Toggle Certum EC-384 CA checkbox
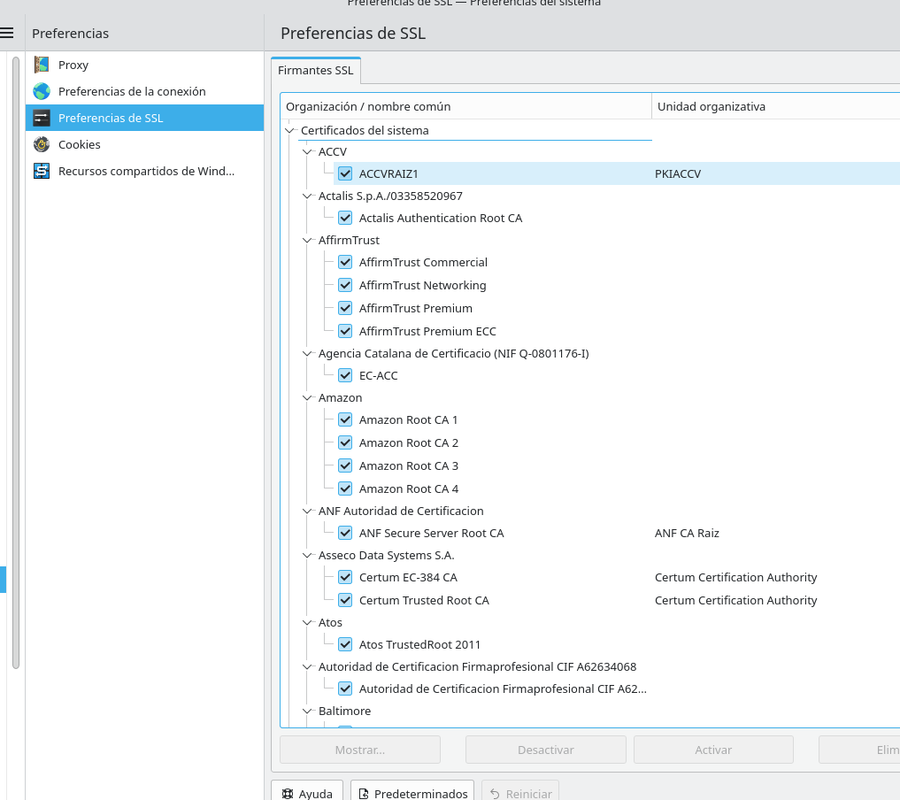Image resolution: width=900 pixels, height=800 pixels. pyautogui.click(x=345, y=577)
